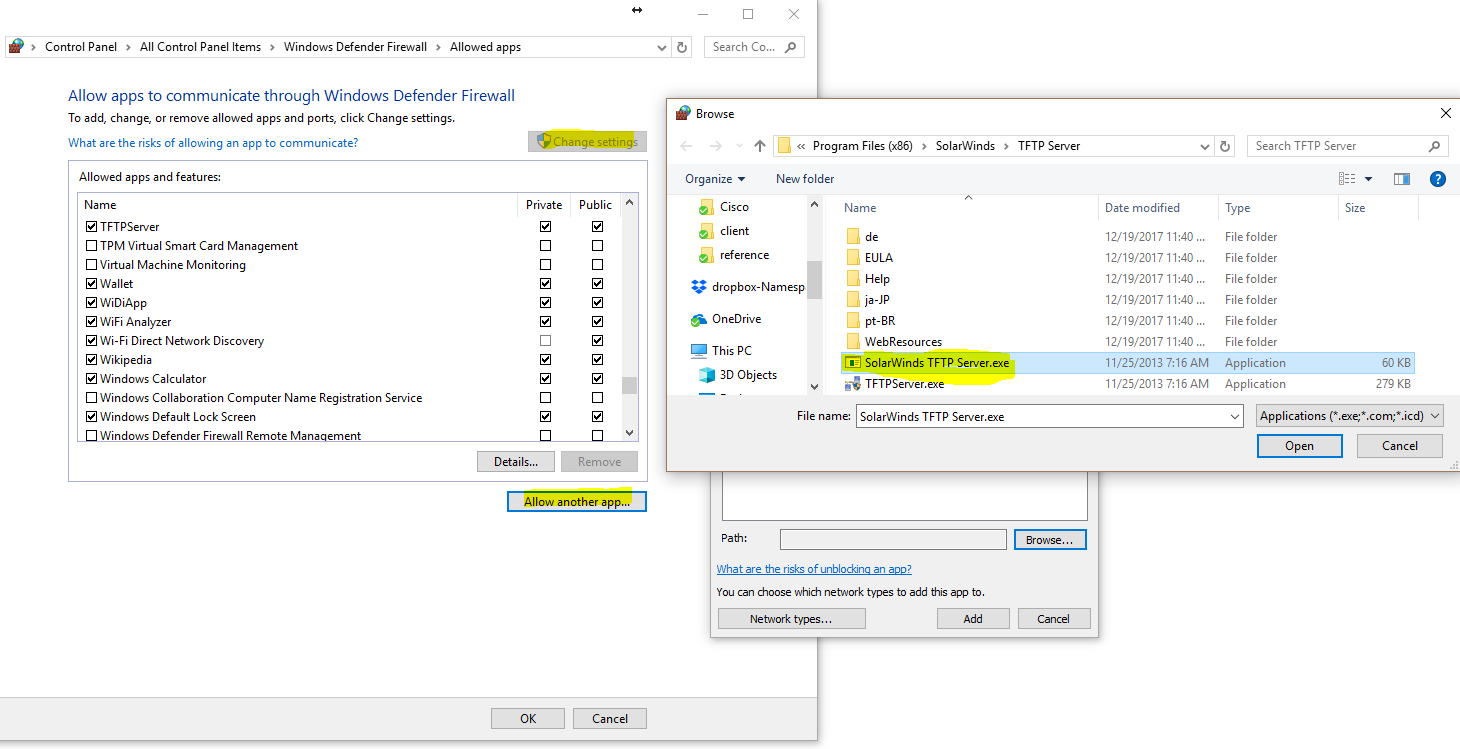Viewport: 1460px width, 749px height.
Task: Follow the risks of unblocking an app link
Action: coord(814,568)
